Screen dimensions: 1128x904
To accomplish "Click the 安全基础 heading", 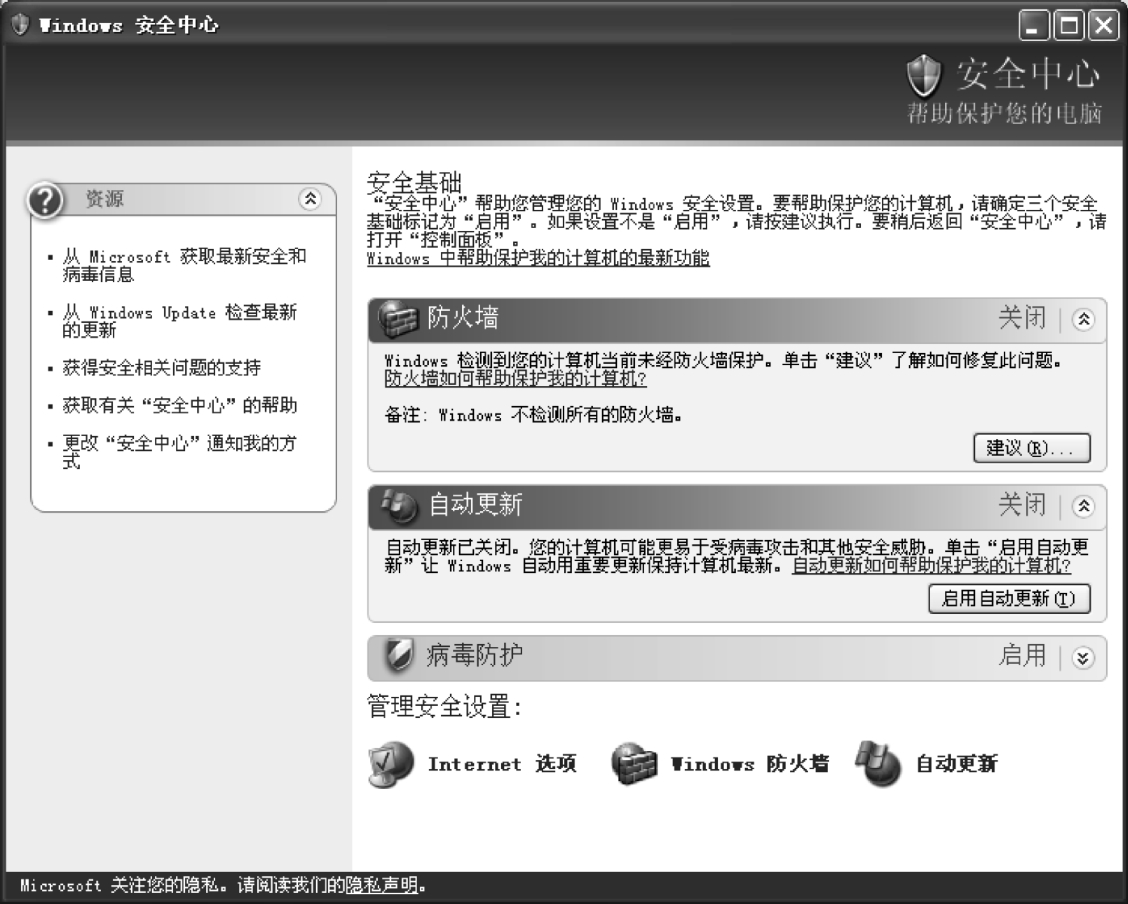I will (414, 182).
